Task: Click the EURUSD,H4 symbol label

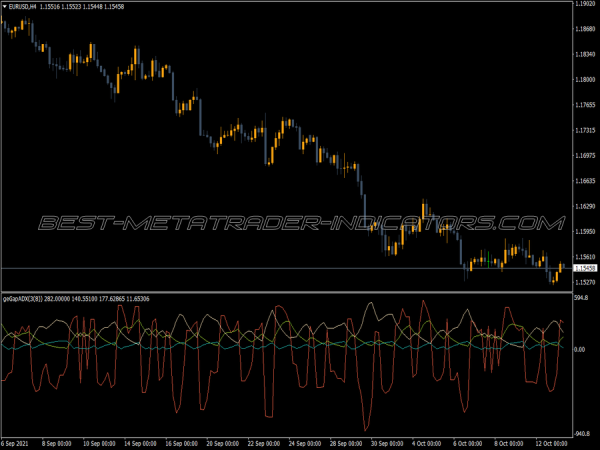Action: coord(22,7)
